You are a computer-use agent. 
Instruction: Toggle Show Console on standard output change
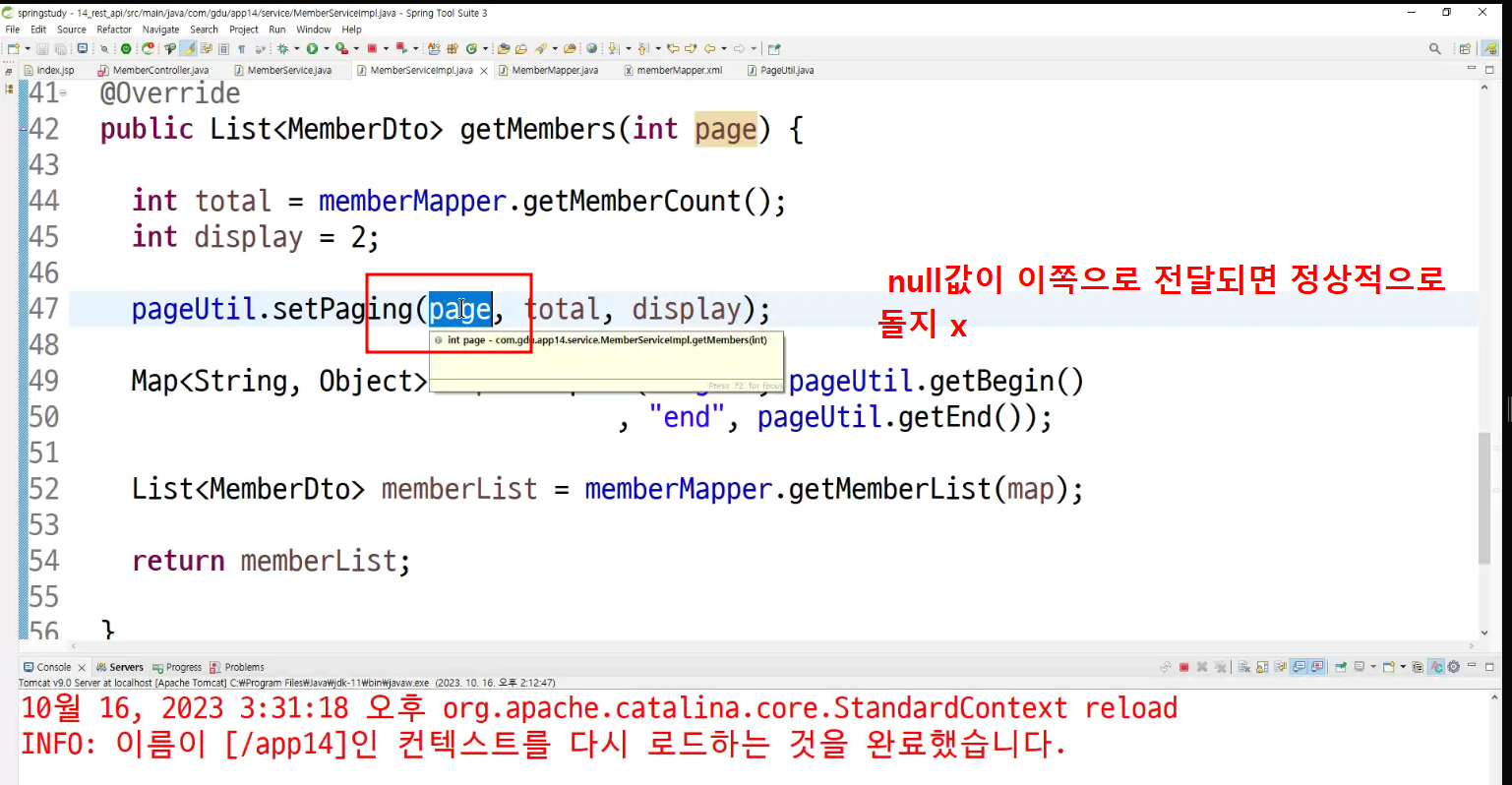tap(1300, 667)
